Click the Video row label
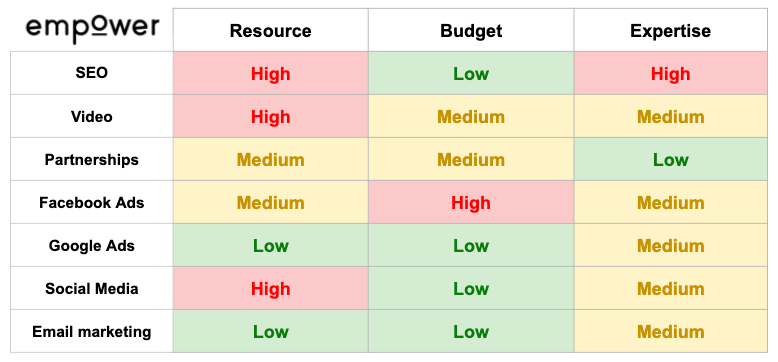 [92, 117]
